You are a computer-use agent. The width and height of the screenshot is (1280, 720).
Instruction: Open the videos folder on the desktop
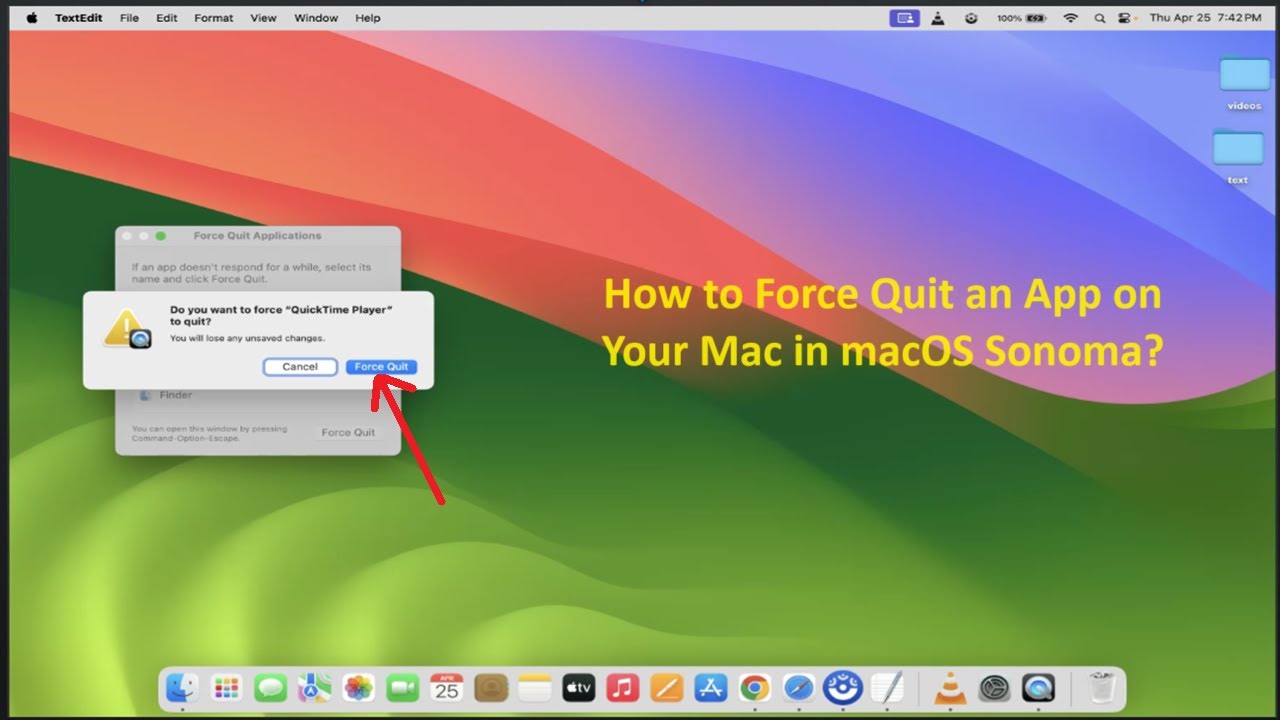(x=1245, y=81)
